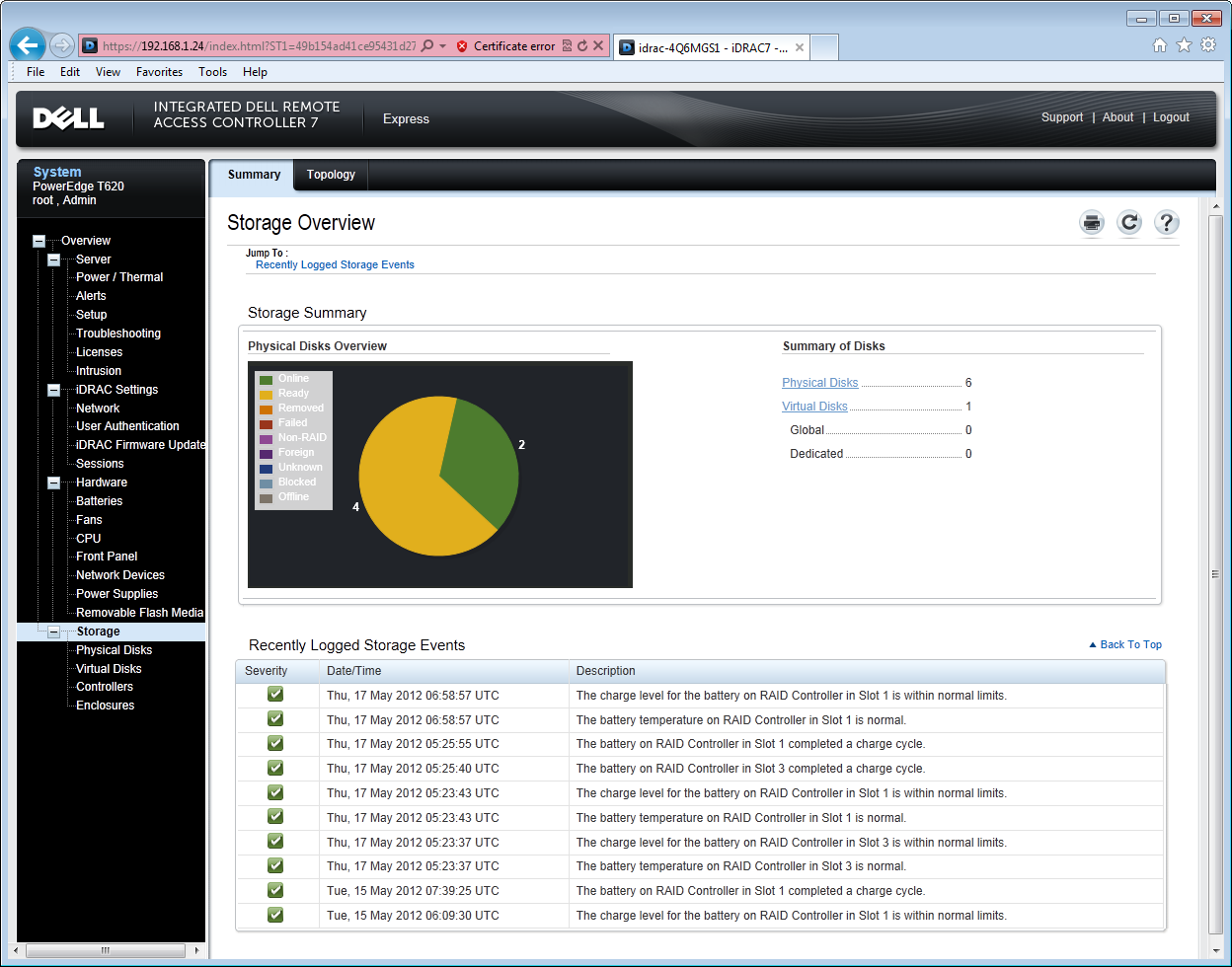Image resolution: width=1232 pixels, height=967 pixels.
Task: Collapse the Hardware tree node
Action: [54, 483]
